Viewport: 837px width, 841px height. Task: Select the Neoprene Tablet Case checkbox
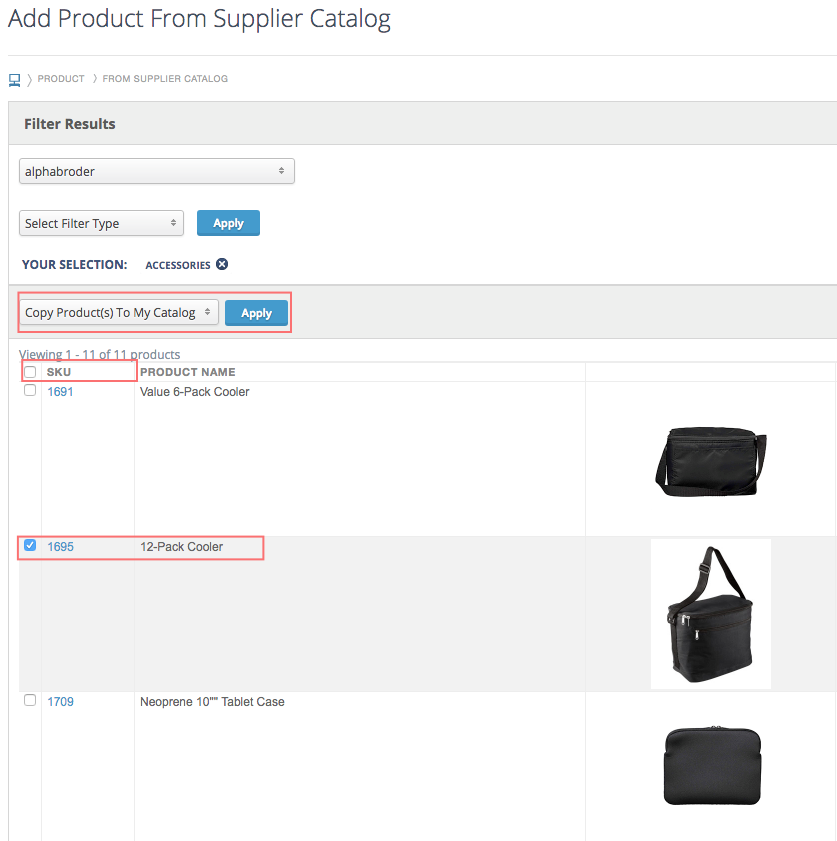[x=30, y=701]
